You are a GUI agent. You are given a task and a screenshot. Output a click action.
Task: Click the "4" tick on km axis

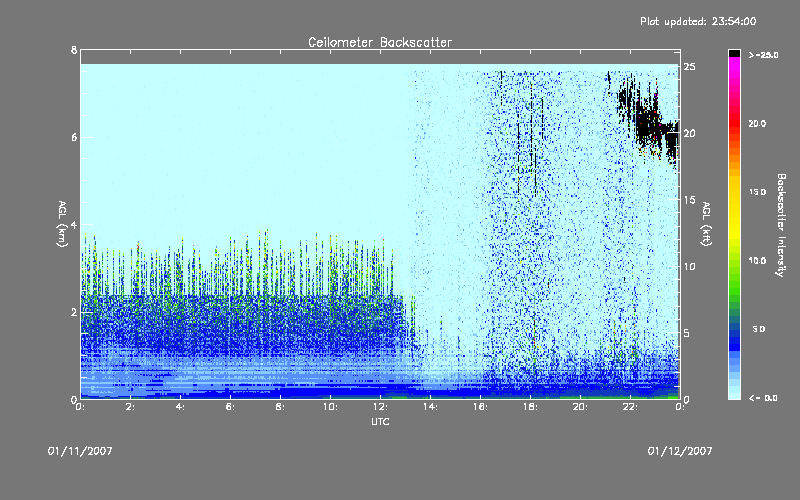point(74,224)
